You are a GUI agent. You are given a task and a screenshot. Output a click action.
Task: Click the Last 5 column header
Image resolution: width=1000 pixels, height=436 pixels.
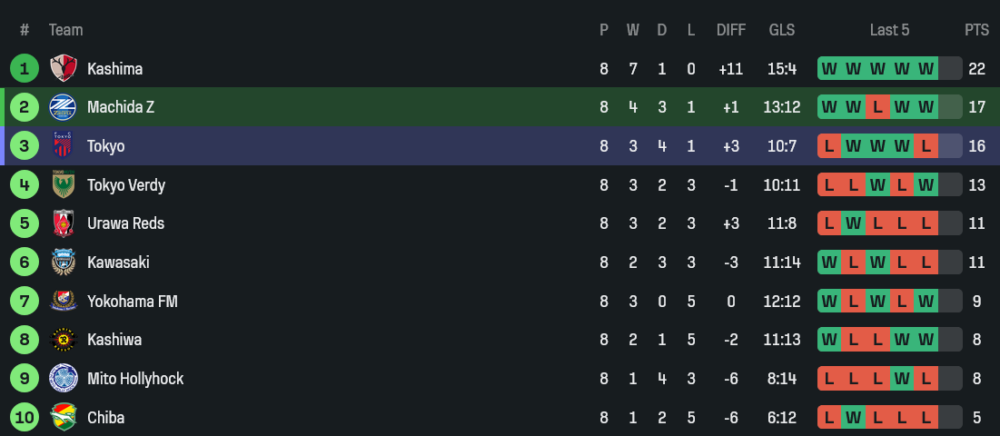(x=889, y=30)
